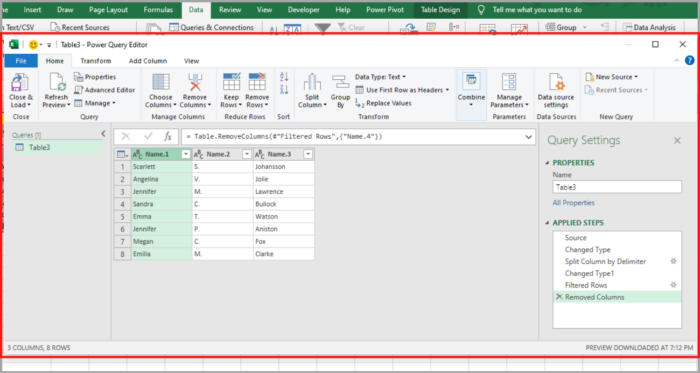Open Use First Row as Headers dropdown arrow
This screenshot has width=700, height=373.
pyautogui.click(x=447, y=90)
